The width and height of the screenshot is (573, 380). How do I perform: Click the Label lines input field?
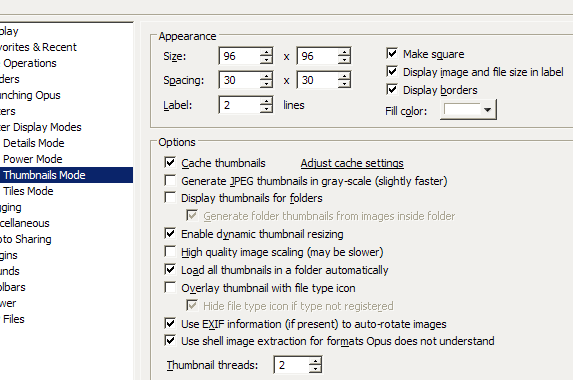240,105
